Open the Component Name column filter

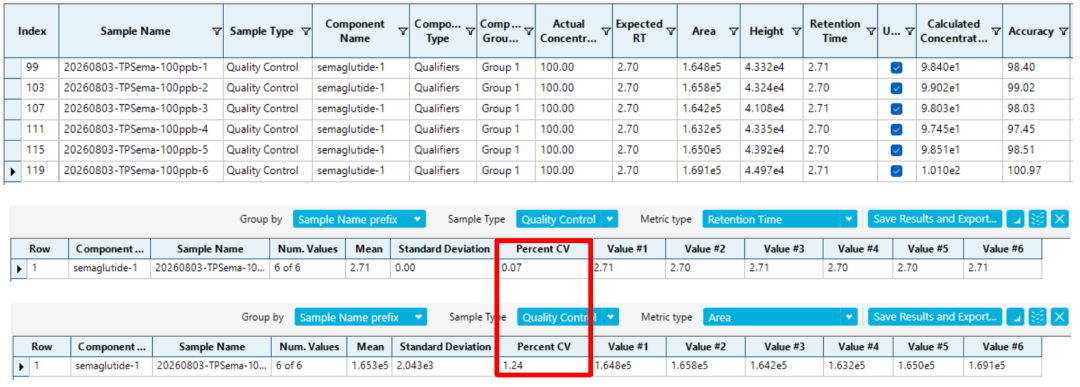403,32
